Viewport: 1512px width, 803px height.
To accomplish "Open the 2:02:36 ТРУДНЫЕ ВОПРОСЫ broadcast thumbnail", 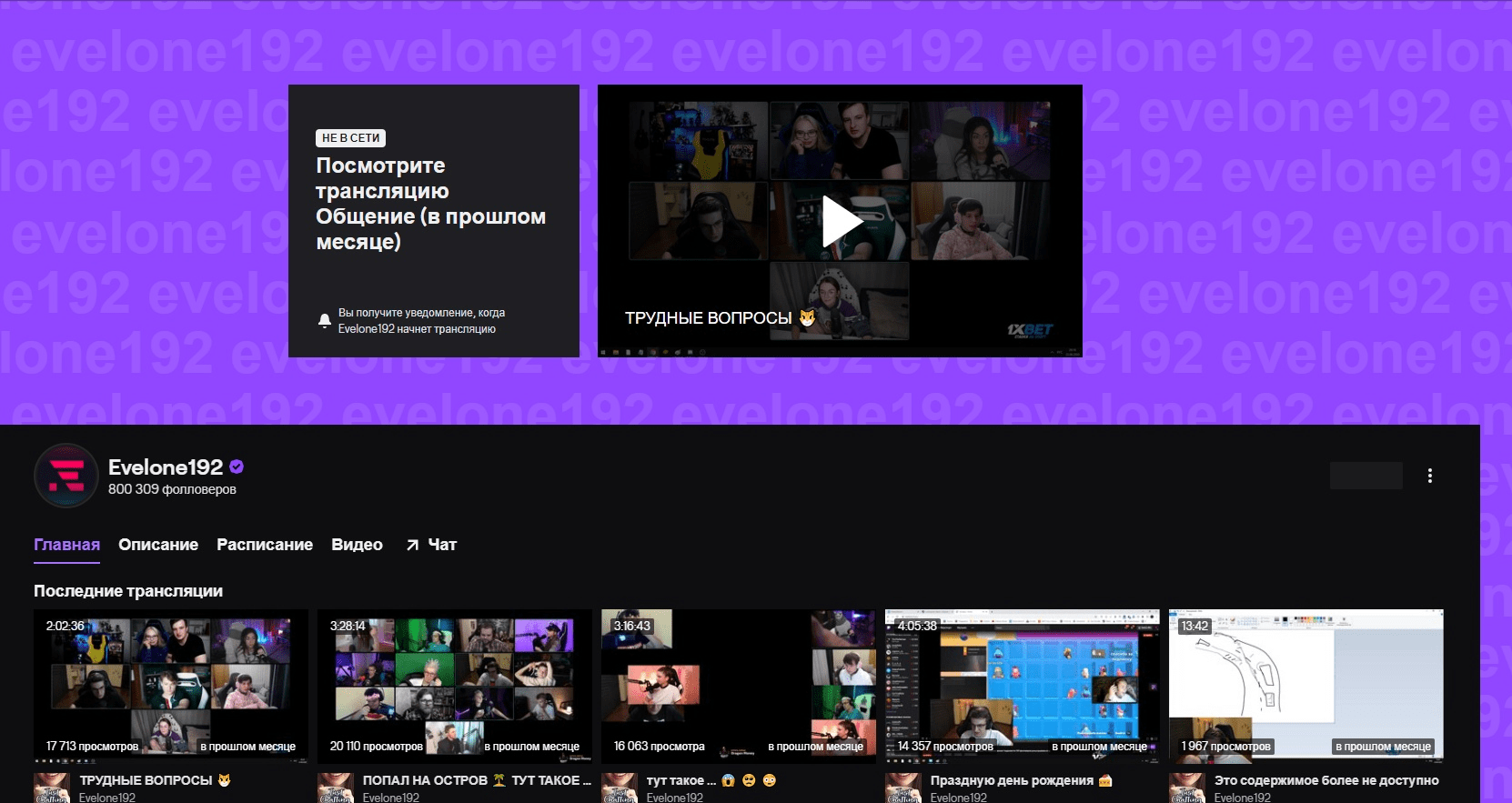I will (171, 686).
